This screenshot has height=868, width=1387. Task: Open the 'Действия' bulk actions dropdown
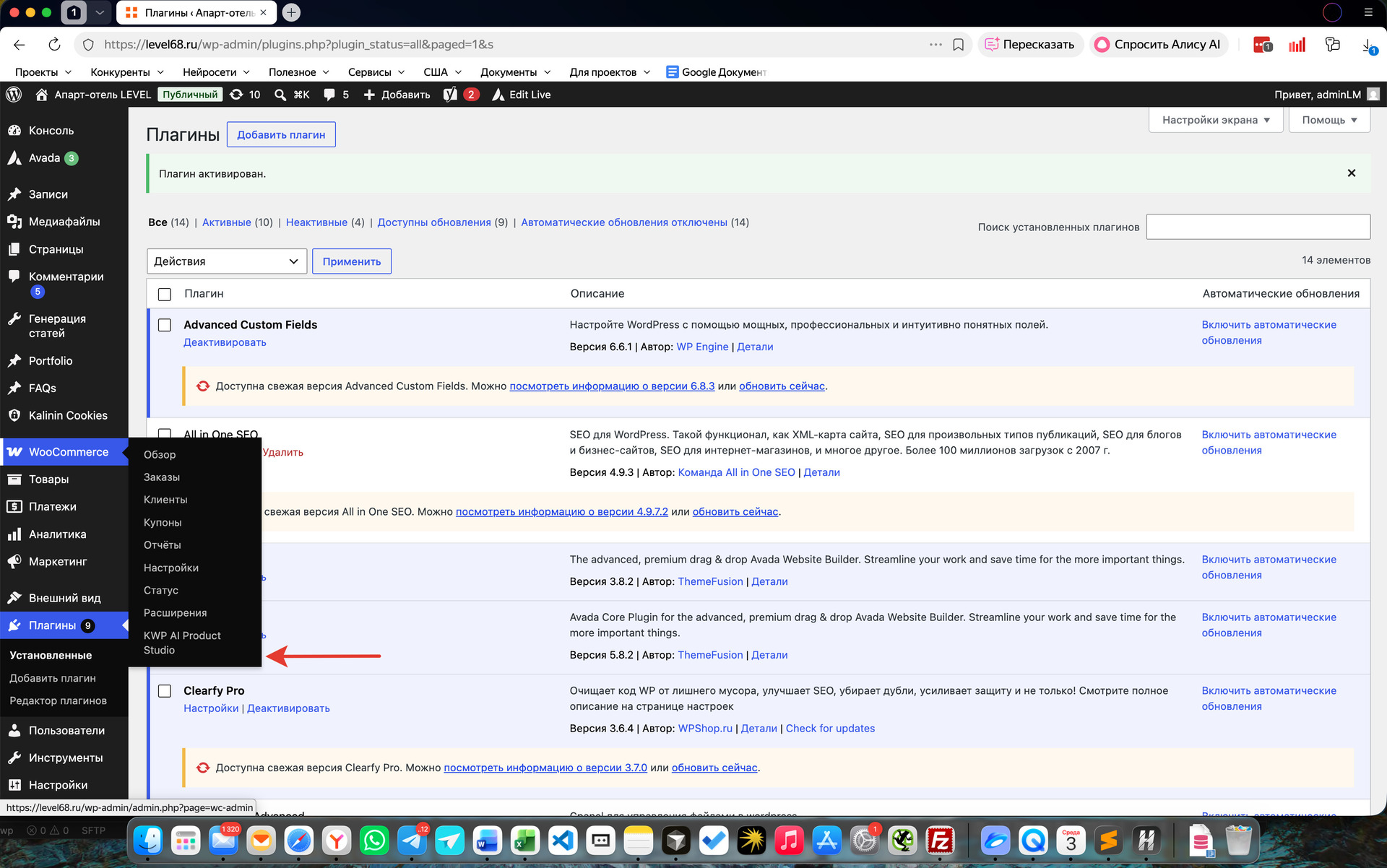coord(227,261)
